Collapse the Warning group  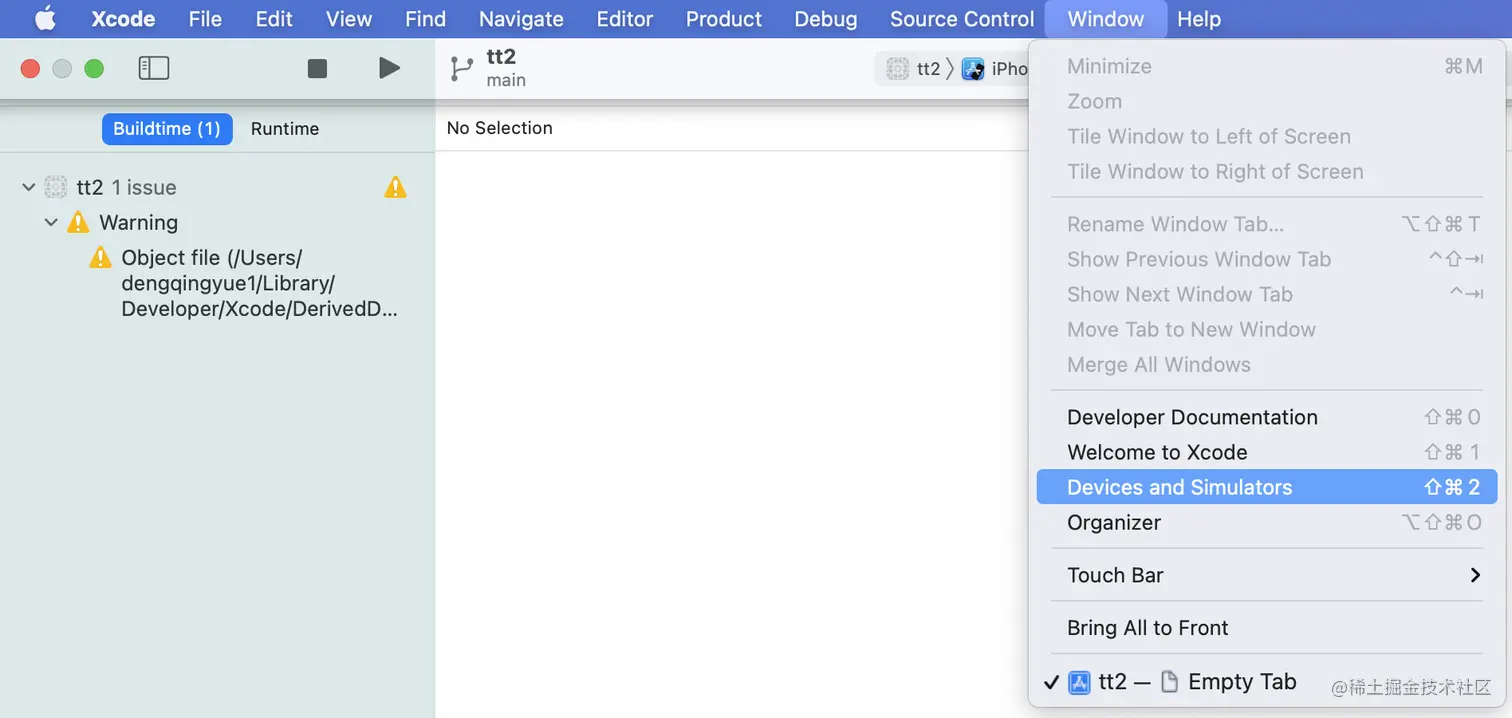51,222
